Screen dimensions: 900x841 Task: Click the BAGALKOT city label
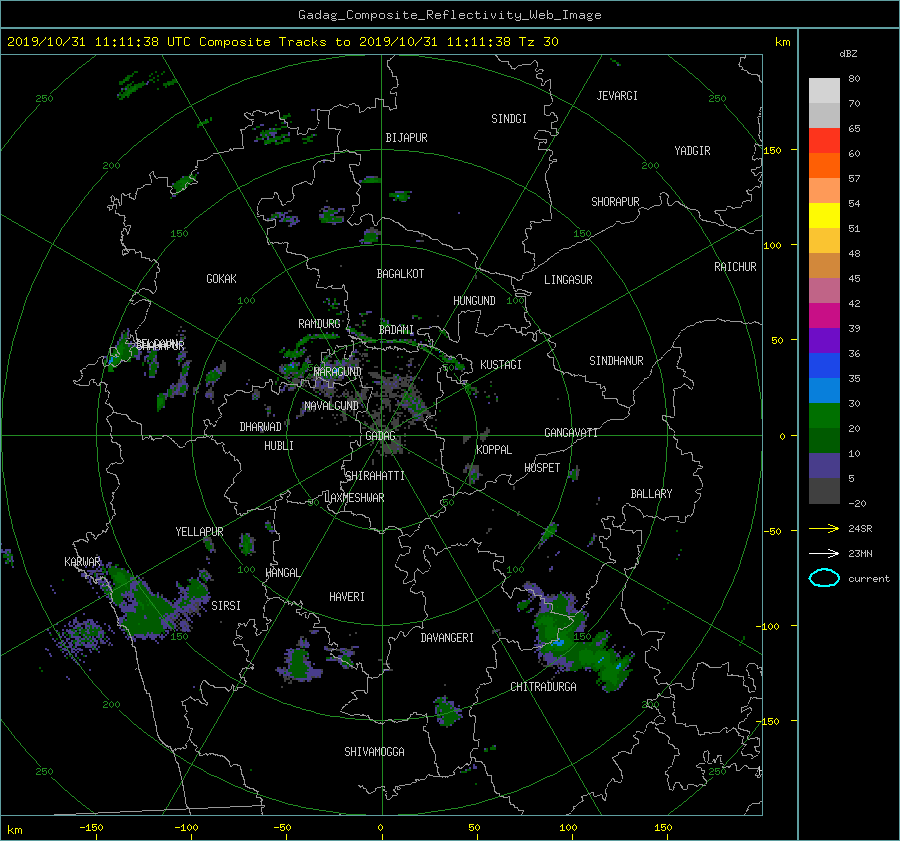click(400, 274)
